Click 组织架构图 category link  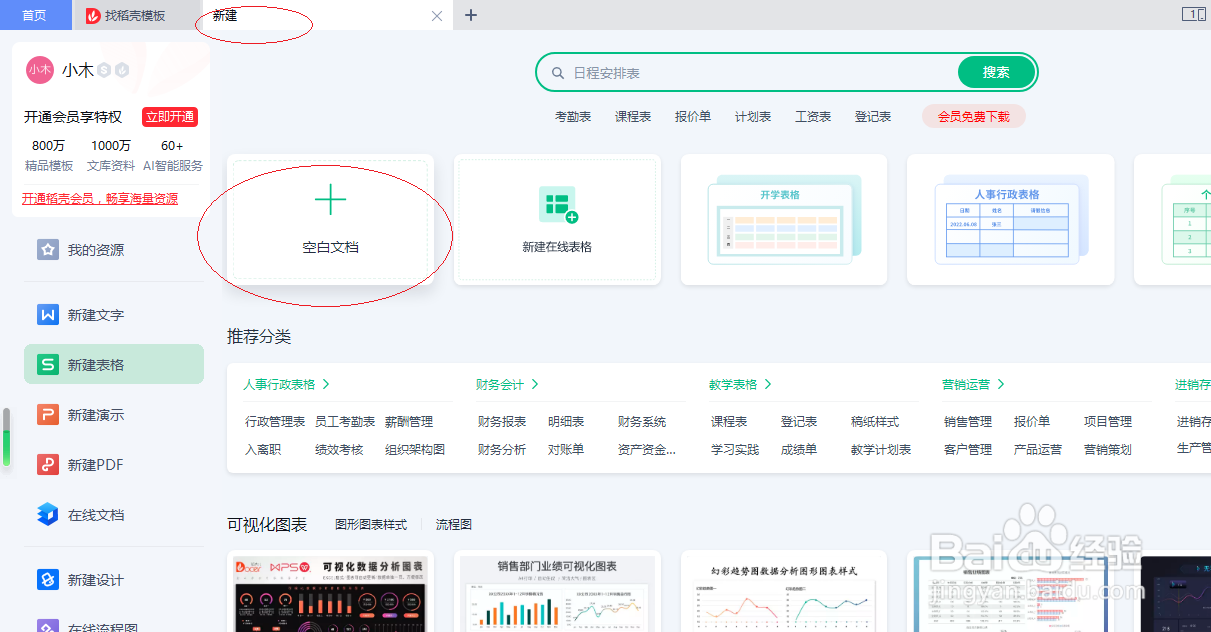tap(415, 450)
